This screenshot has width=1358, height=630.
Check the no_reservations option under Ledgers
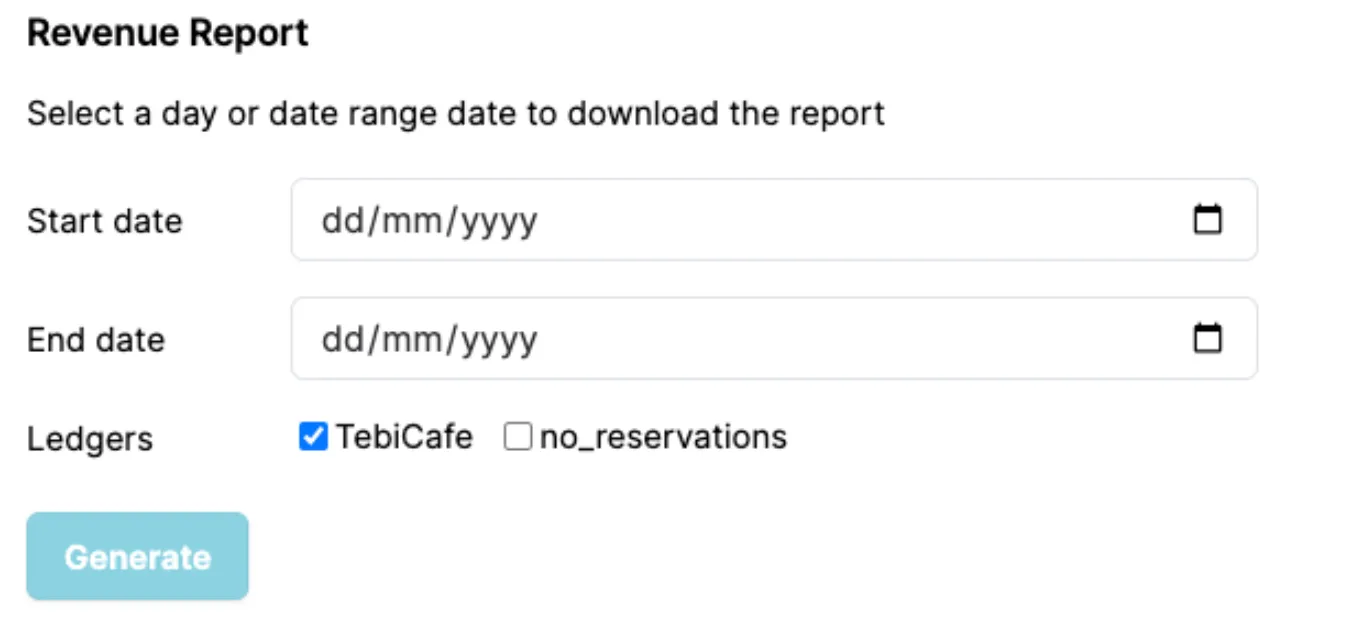[x=517, y=437]
